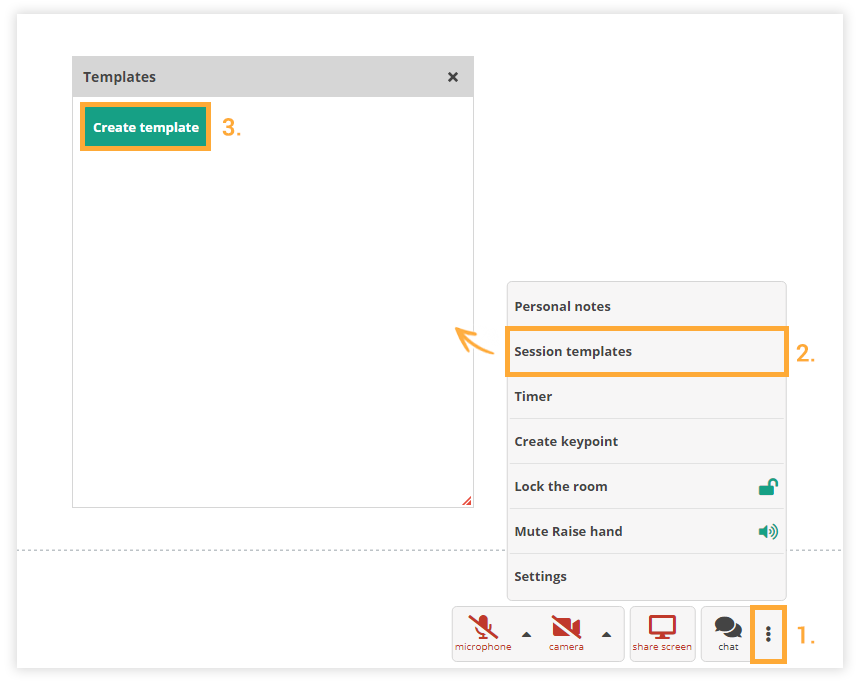Click the share screen monitor icon
This screenshot has width=860, height=682.
662,627
